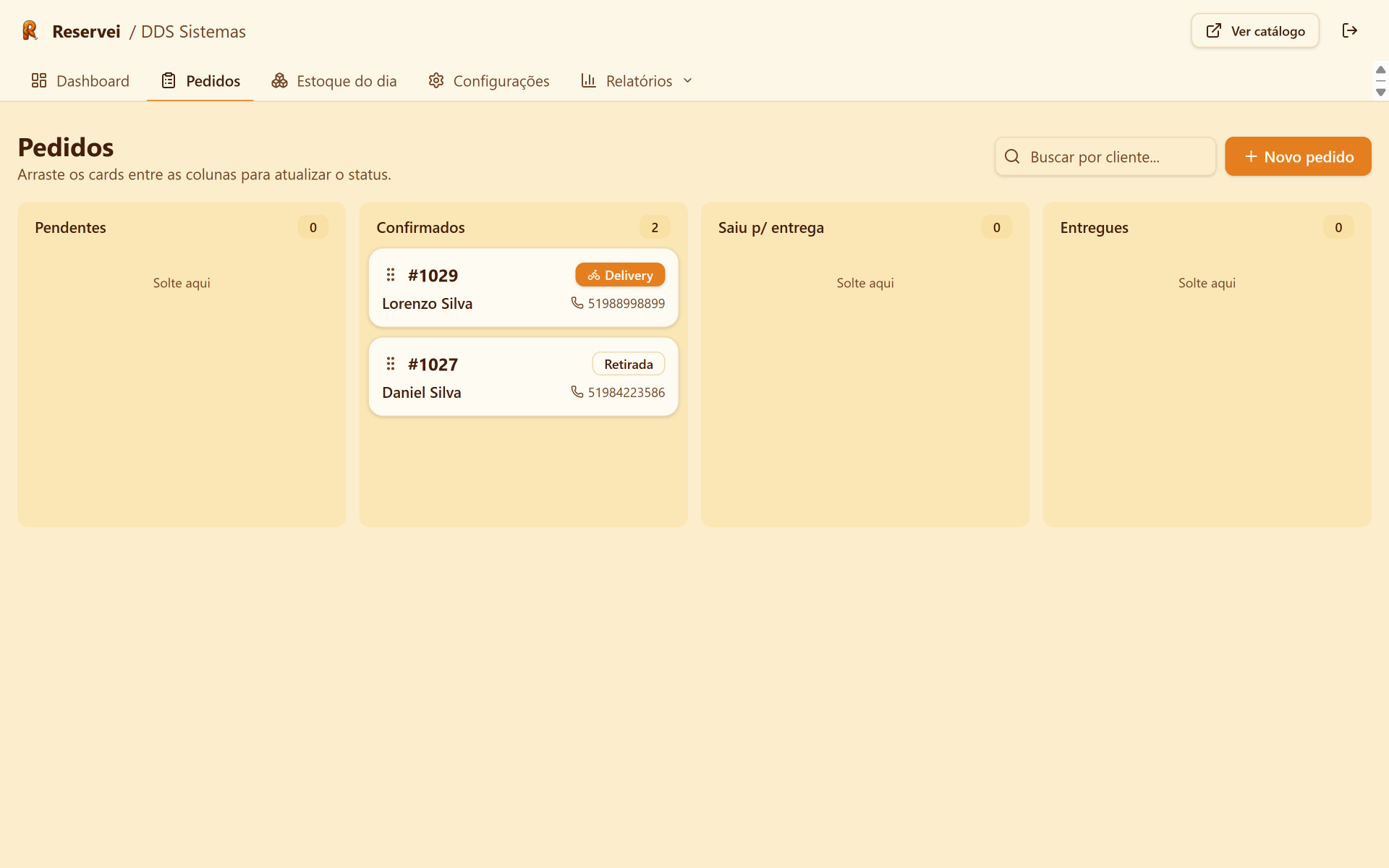Click the Configurações gear icon
The width and height of the screenshot is (1389, 868).
(436, 80)
